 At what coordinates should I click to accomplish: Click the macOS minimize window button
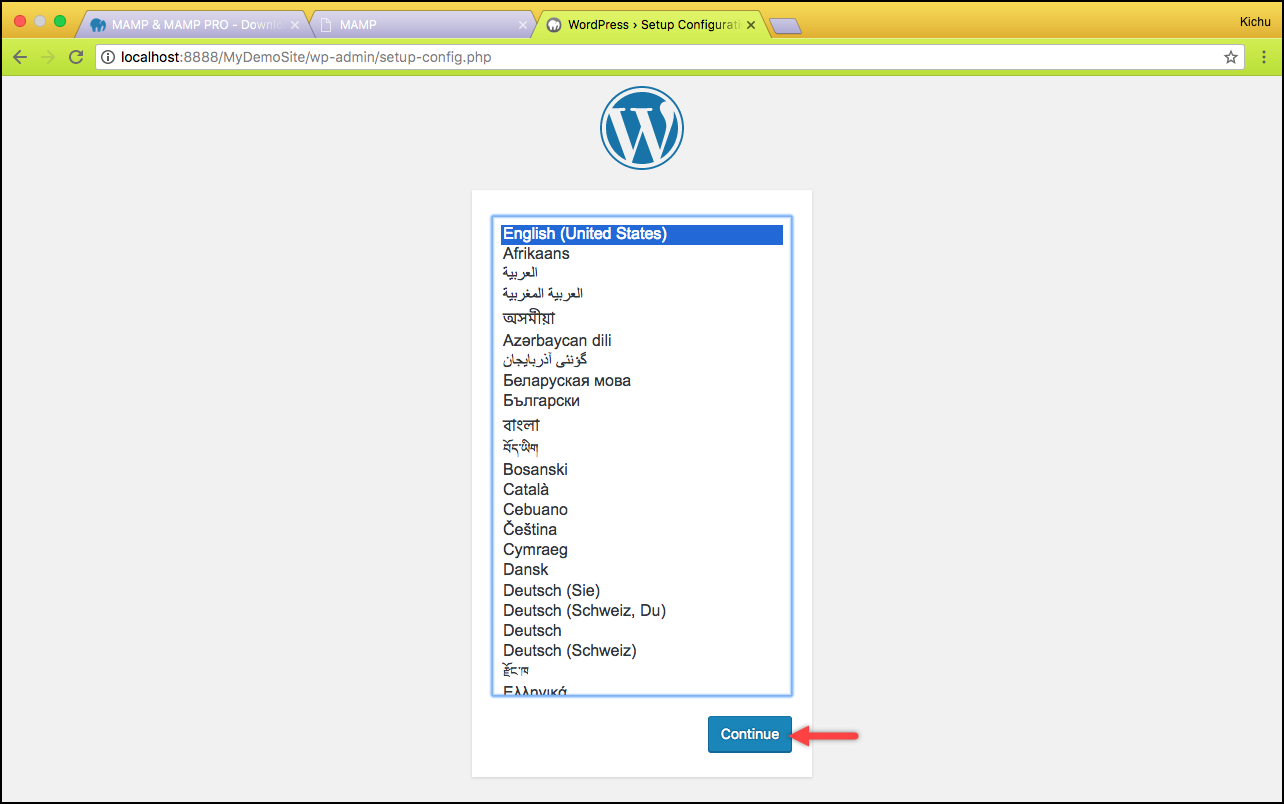[x=40, y=21]
